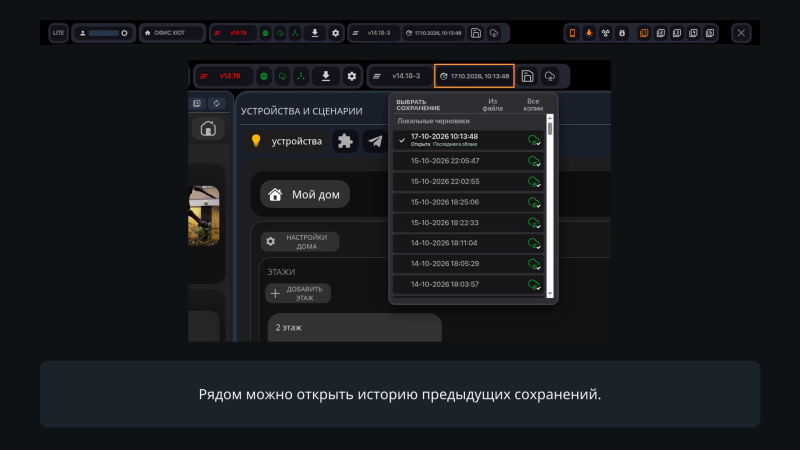Click the room photo thumbnail
Screen dimensions: 800x450
(204, 215)
